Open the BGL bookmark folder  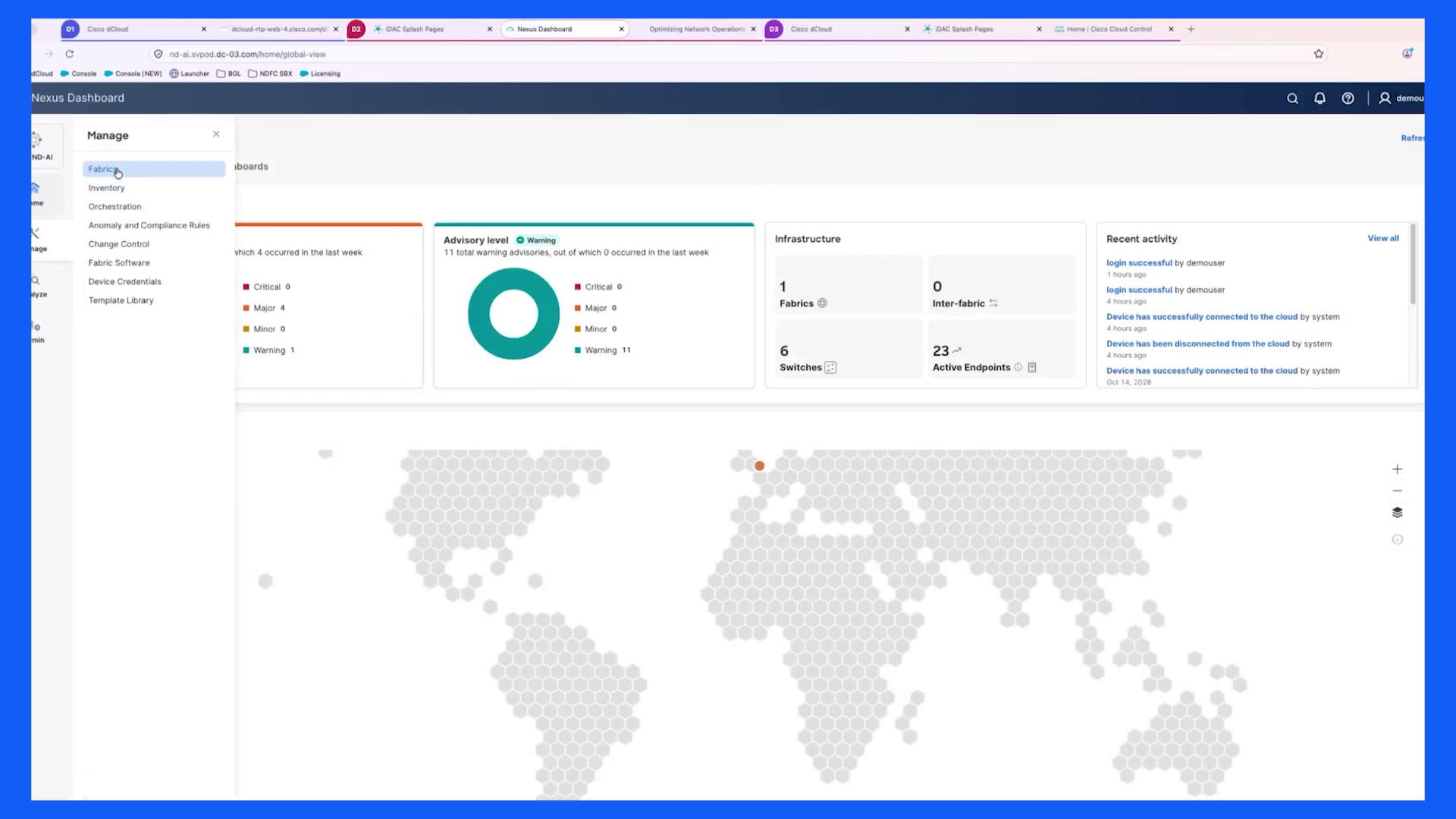tap(228, 74)
